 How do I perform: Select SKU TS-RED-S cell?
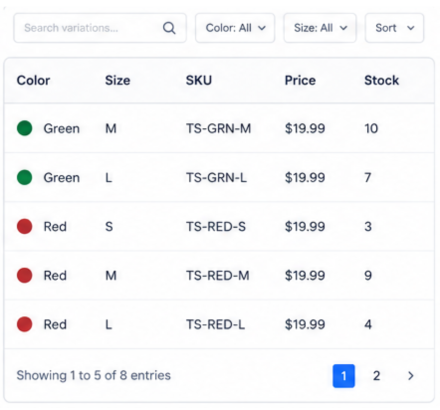coord(216,226)
